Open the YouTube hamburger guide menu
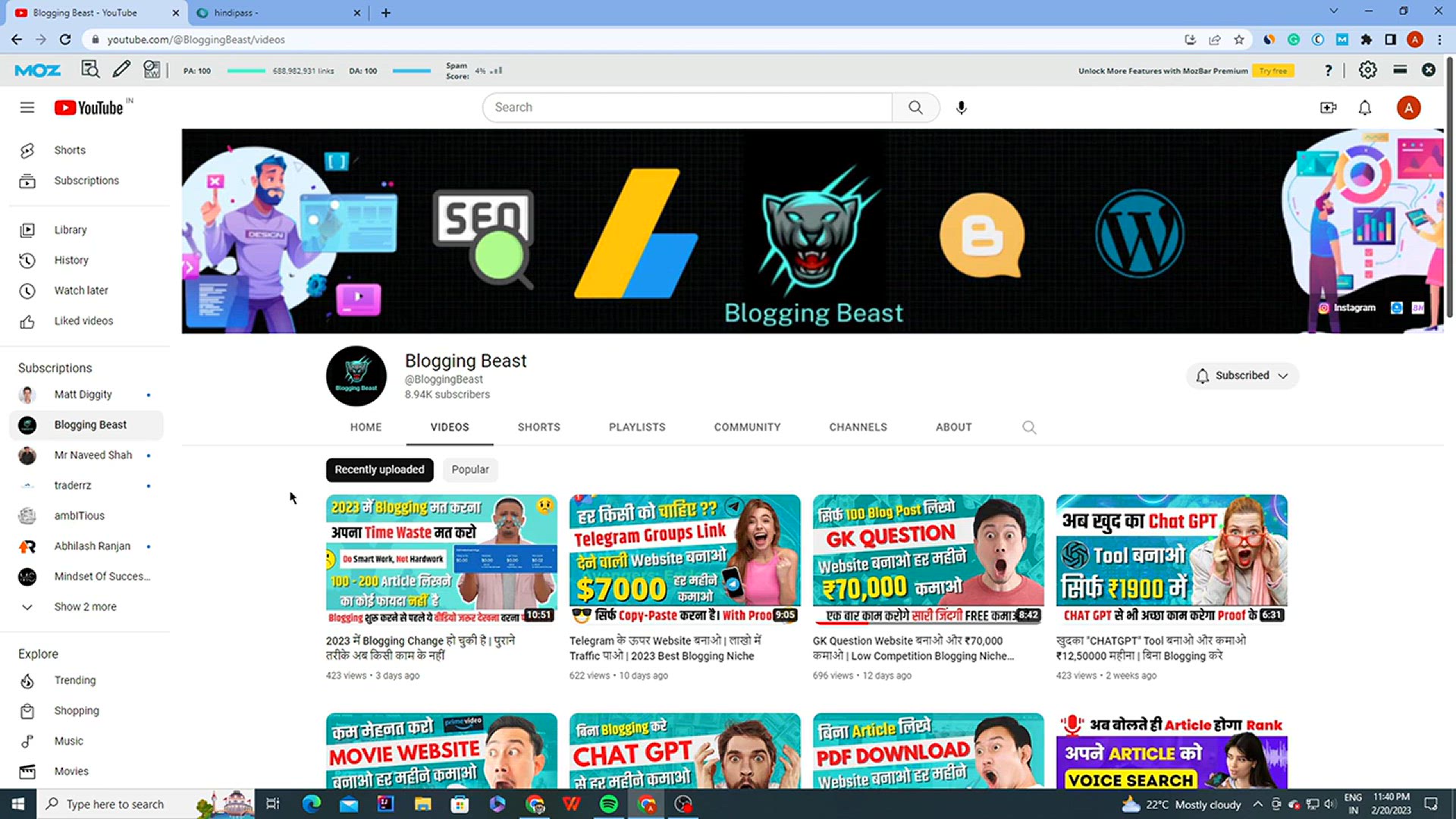 [27, 108]
